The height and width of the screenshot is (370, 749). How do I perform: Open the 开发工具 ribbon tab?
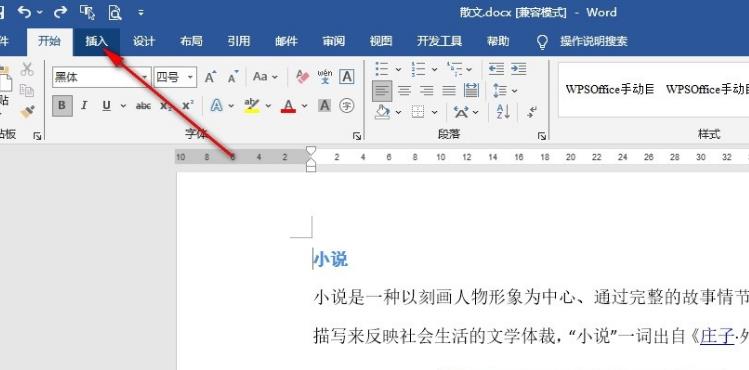(x=439, y=42)
